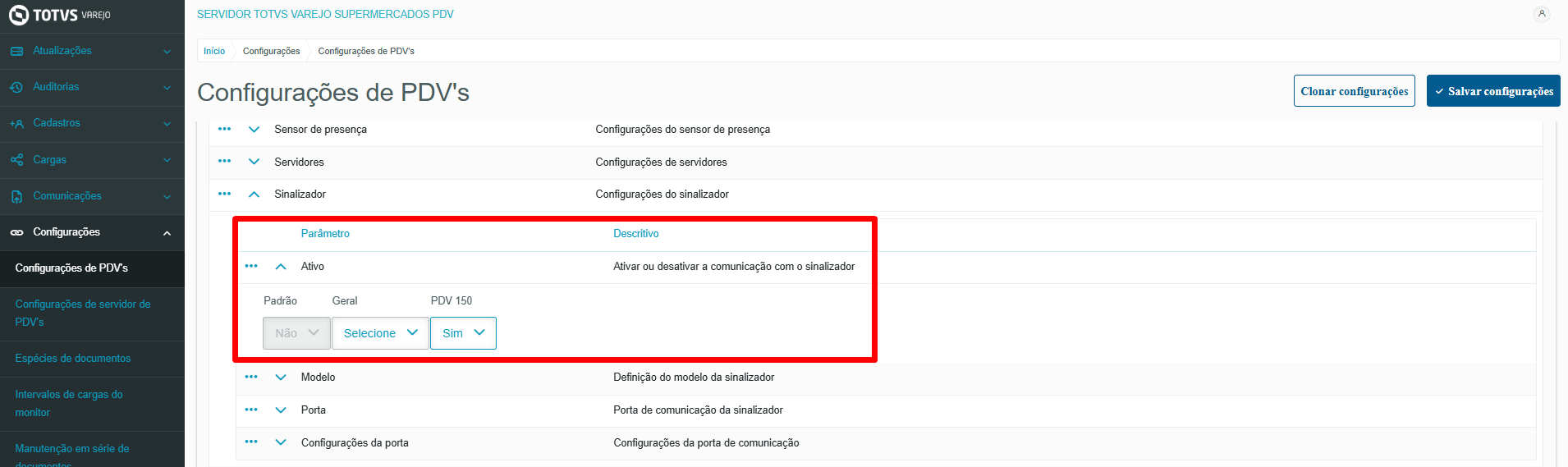Click 'Porta de comunicação da sinalizador' text
Image resolution: width=1568 pixels, height=467 pixels.
click(x=698, y=410)
